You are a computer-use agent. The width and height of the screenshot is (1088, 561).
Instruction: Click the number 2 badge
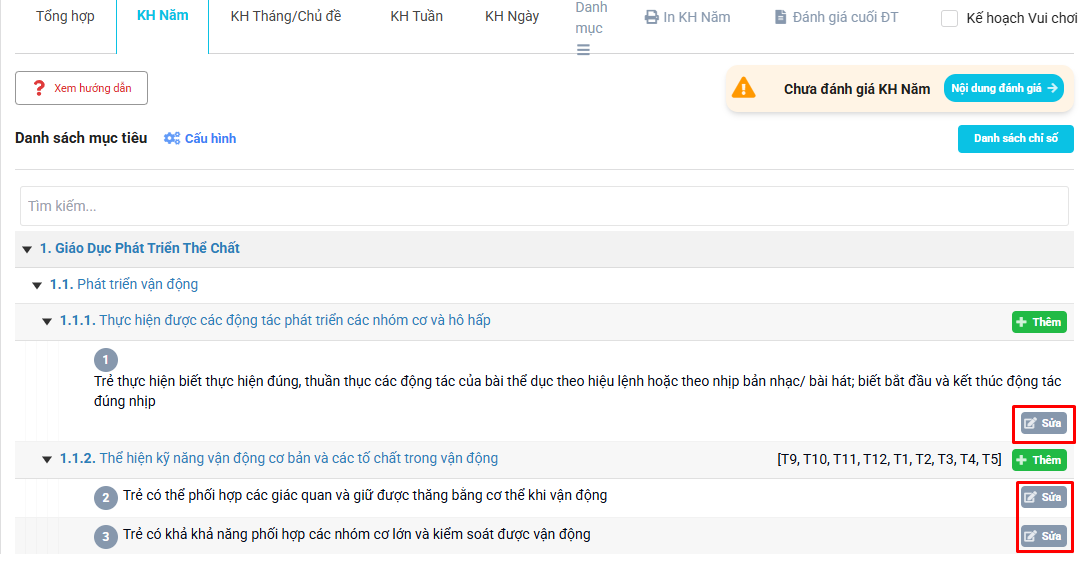point(105,497)
